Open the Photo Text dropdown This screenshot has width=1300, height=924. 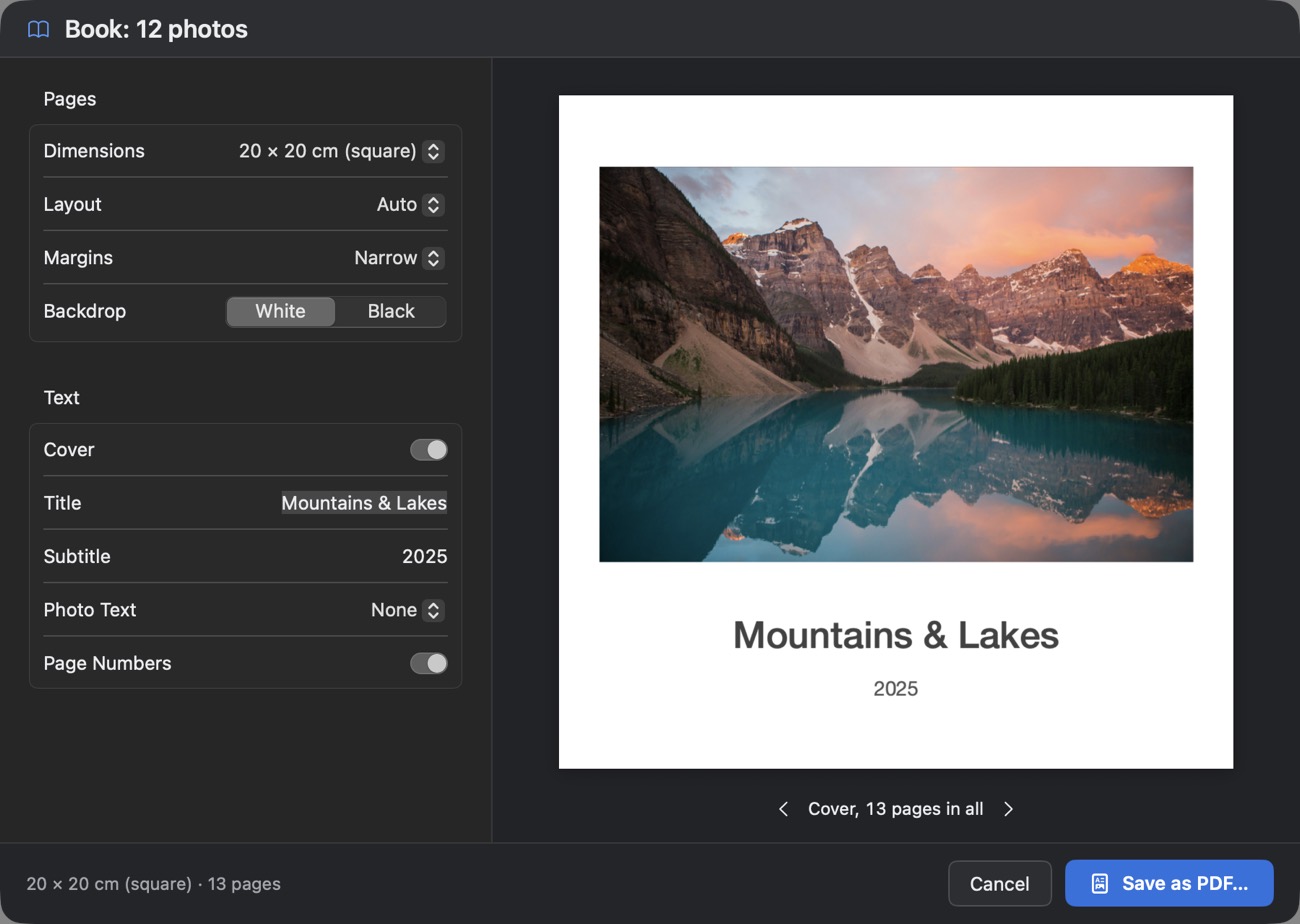coord(407,610)
